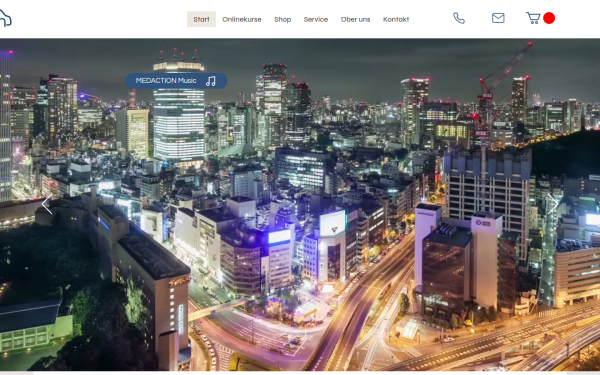Image resolution: width=600 pixels, height=375 pixels.
Task: Click the music note icon
Action: coord(211,81)
